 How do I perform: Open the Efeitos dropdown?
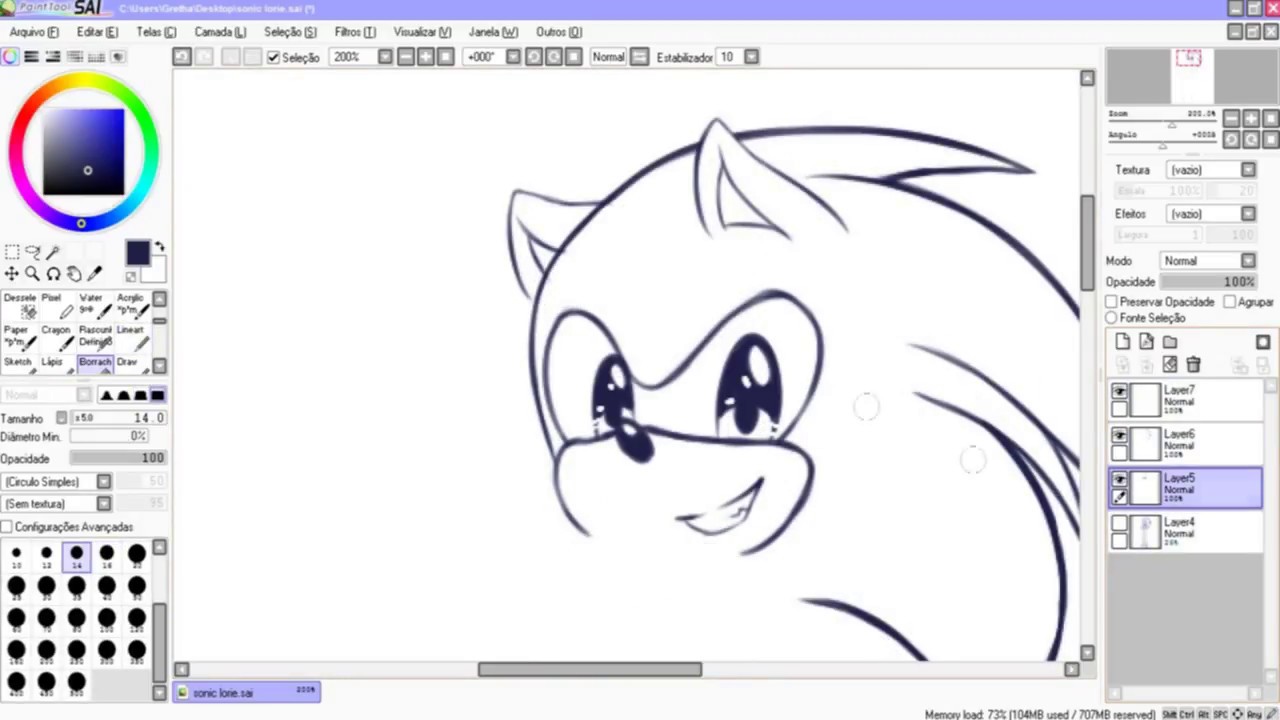[x=1248, y=214]
